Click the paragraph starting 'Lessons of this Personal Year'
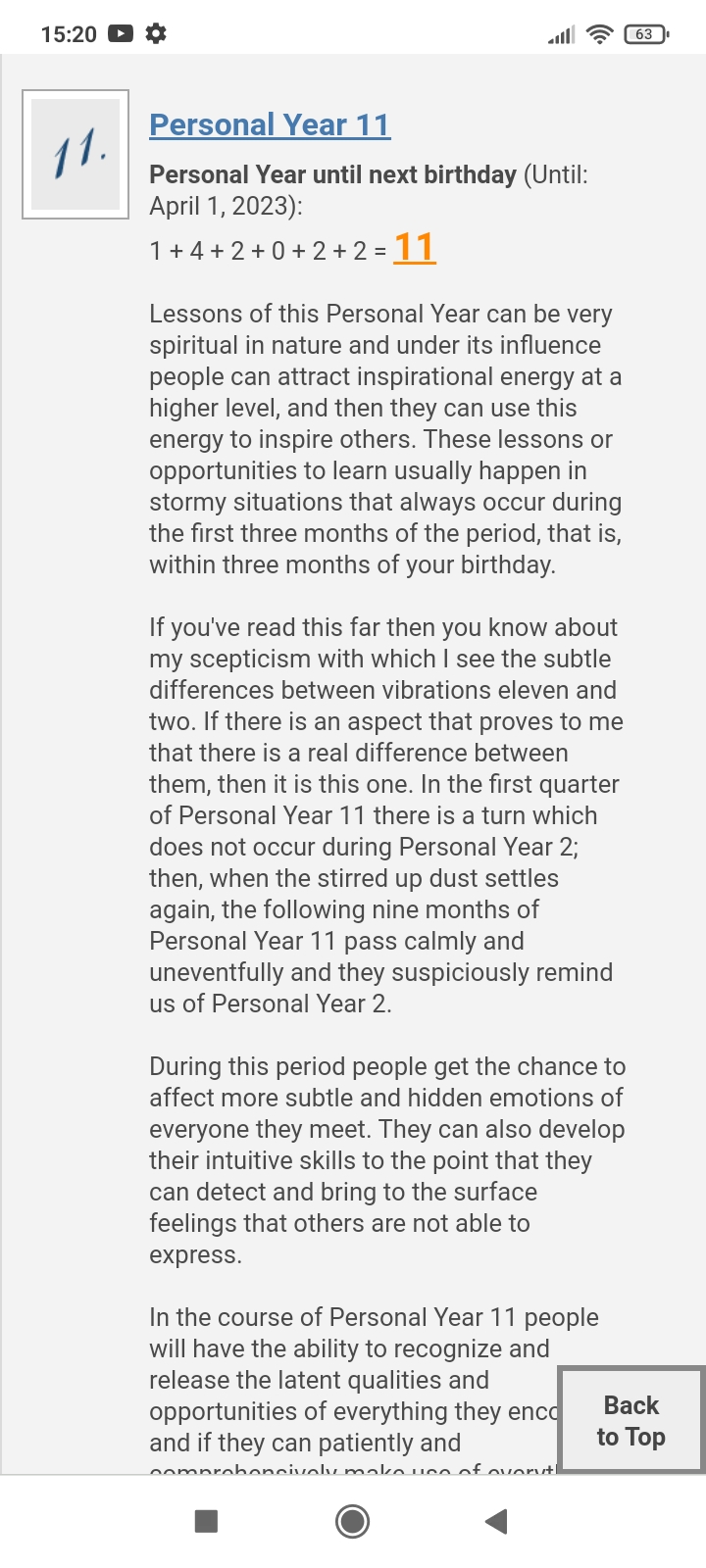The image size is (706, 1568). [x=386, y=439]
